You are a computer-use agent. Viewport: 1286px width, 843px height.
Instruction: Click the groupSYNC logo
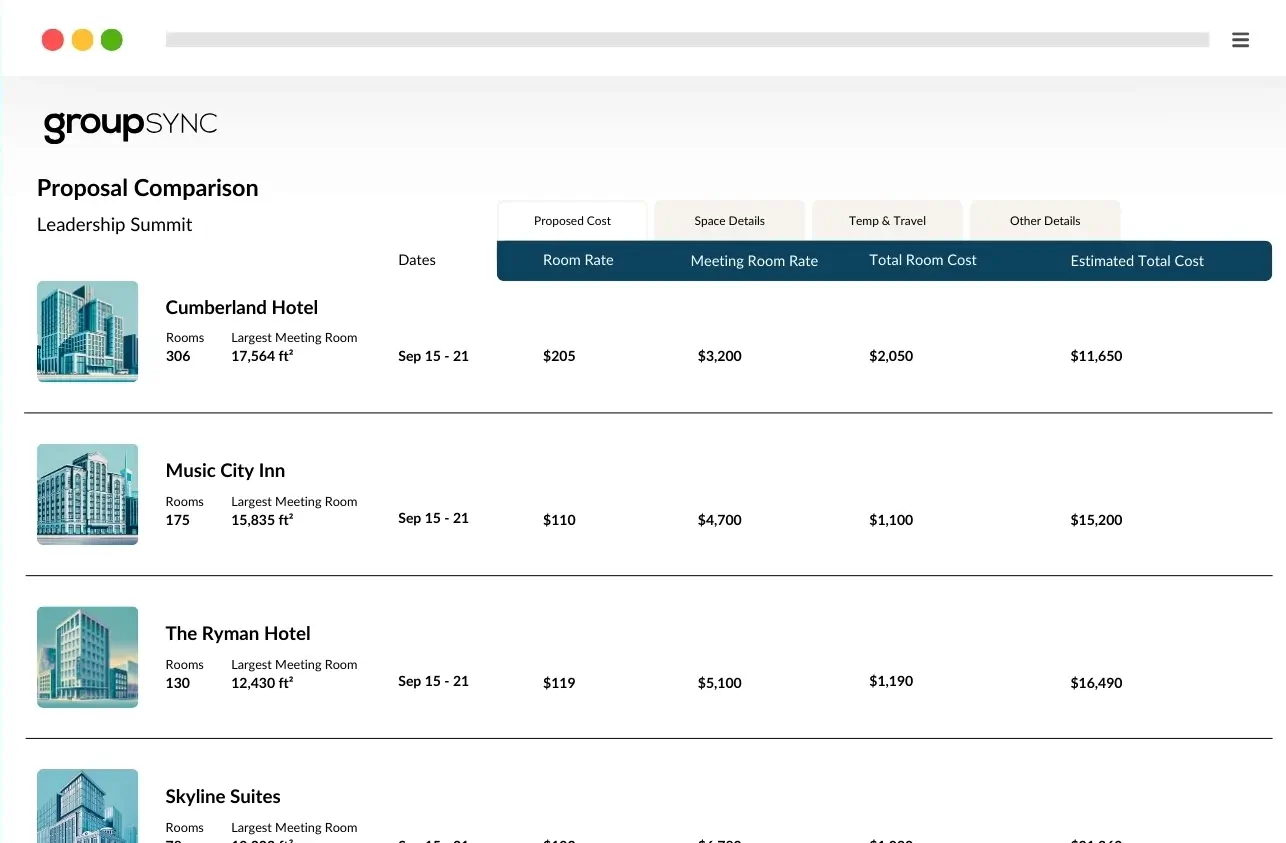tap(130, 126)
